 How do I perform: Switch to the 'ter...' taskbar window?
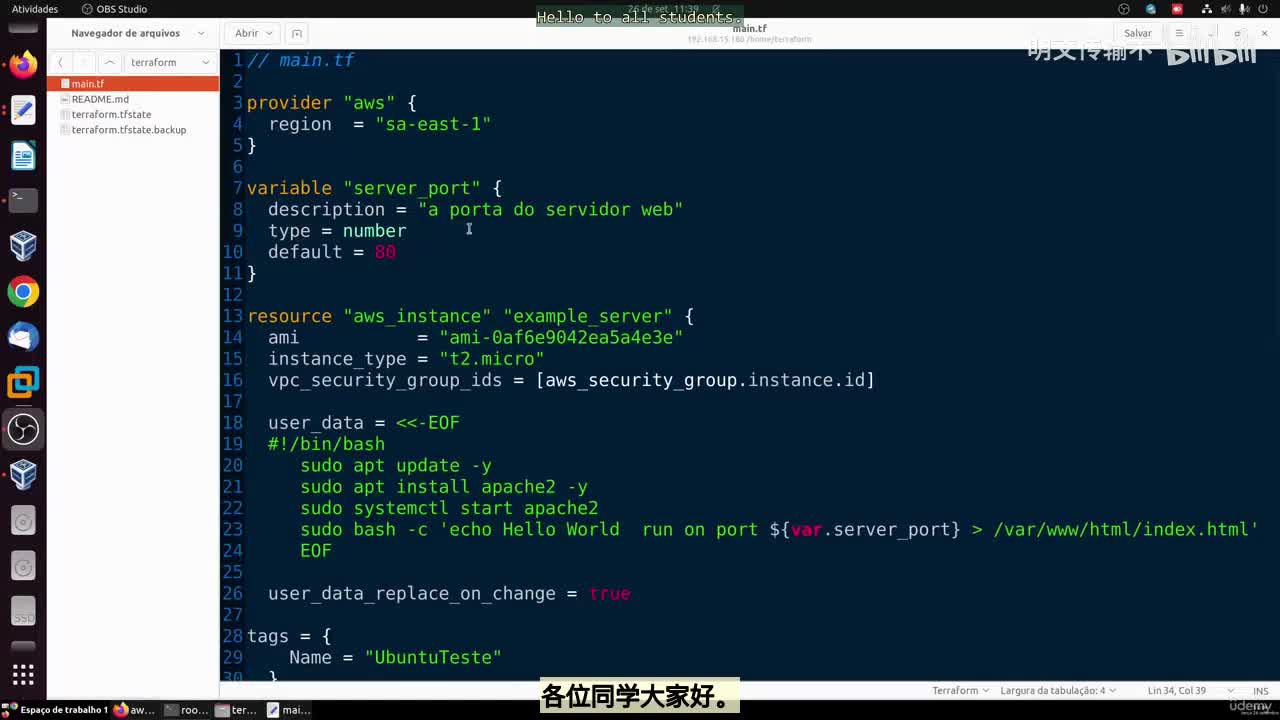click(237, 710)
